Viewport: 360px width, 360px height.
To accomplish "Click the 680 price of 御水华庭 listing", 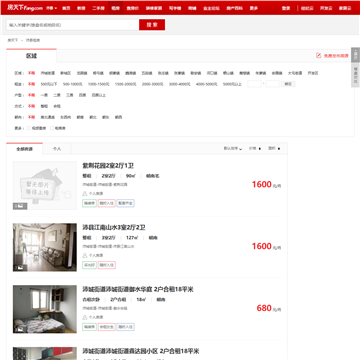I will click(264, 308).
